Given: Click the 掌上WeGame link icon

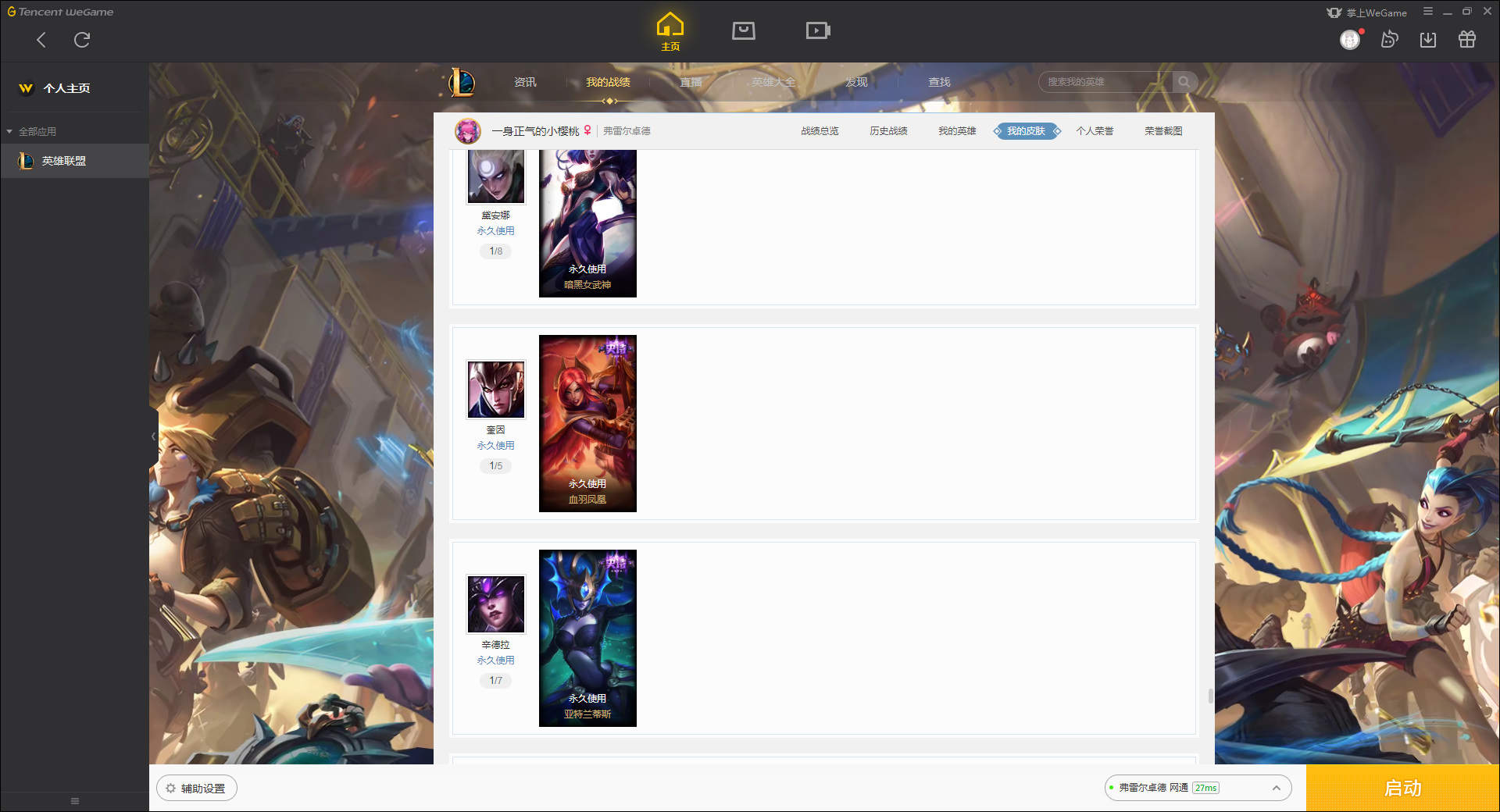Looking at the screenshot, I should coord(1367,12).
